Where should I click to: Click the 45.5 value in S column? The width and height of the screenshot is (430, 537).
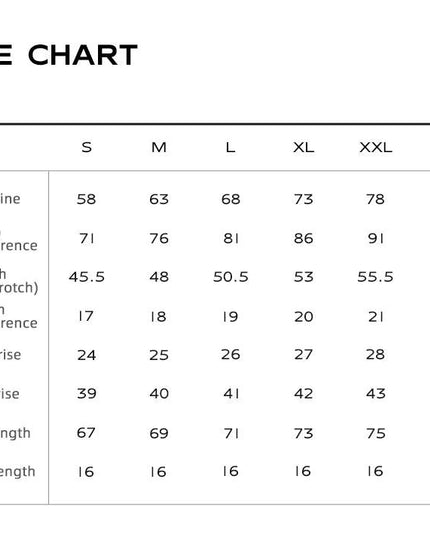(87, 277)
